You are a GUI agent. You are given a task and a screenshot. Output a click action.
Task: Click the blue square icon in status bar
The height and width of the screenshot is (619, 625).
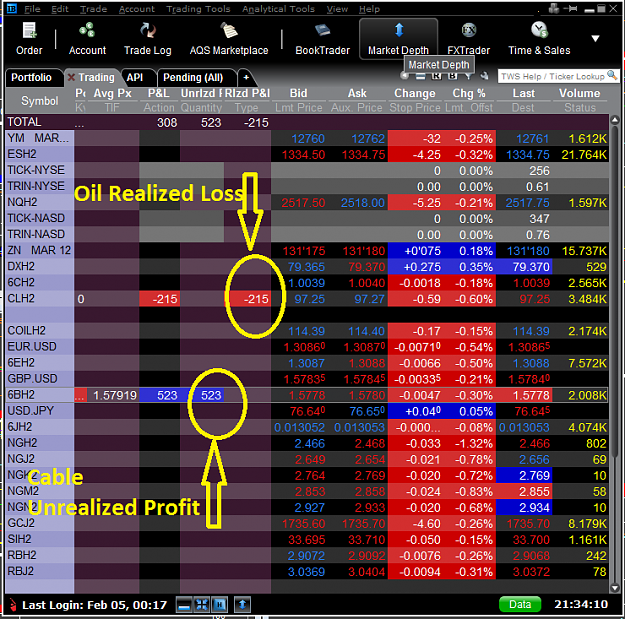point(219,605)
